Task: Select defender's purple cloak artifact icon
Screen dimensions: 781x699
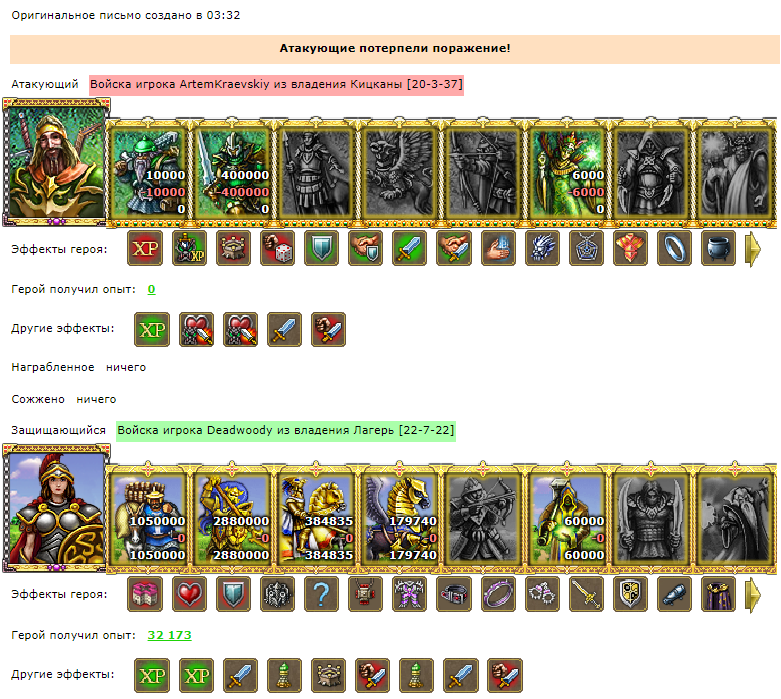Action: [x=718, y=594]
